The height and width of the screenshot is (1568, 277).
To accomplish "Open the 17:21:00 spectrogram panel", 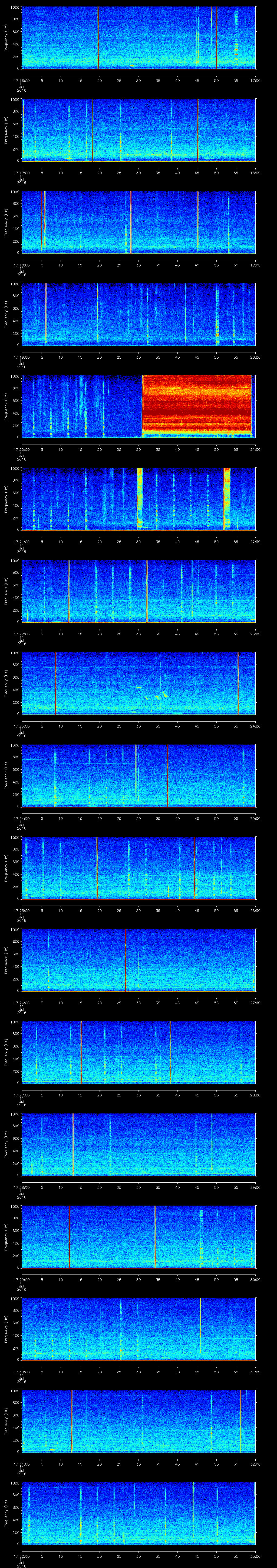I will [x=139, y=499].
